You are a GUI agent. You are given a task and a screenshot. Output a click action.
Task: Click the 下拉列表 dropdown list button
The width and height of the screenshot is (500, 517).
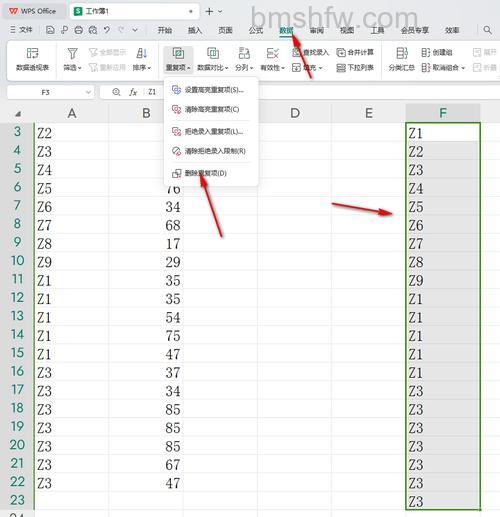pos(355,68)
